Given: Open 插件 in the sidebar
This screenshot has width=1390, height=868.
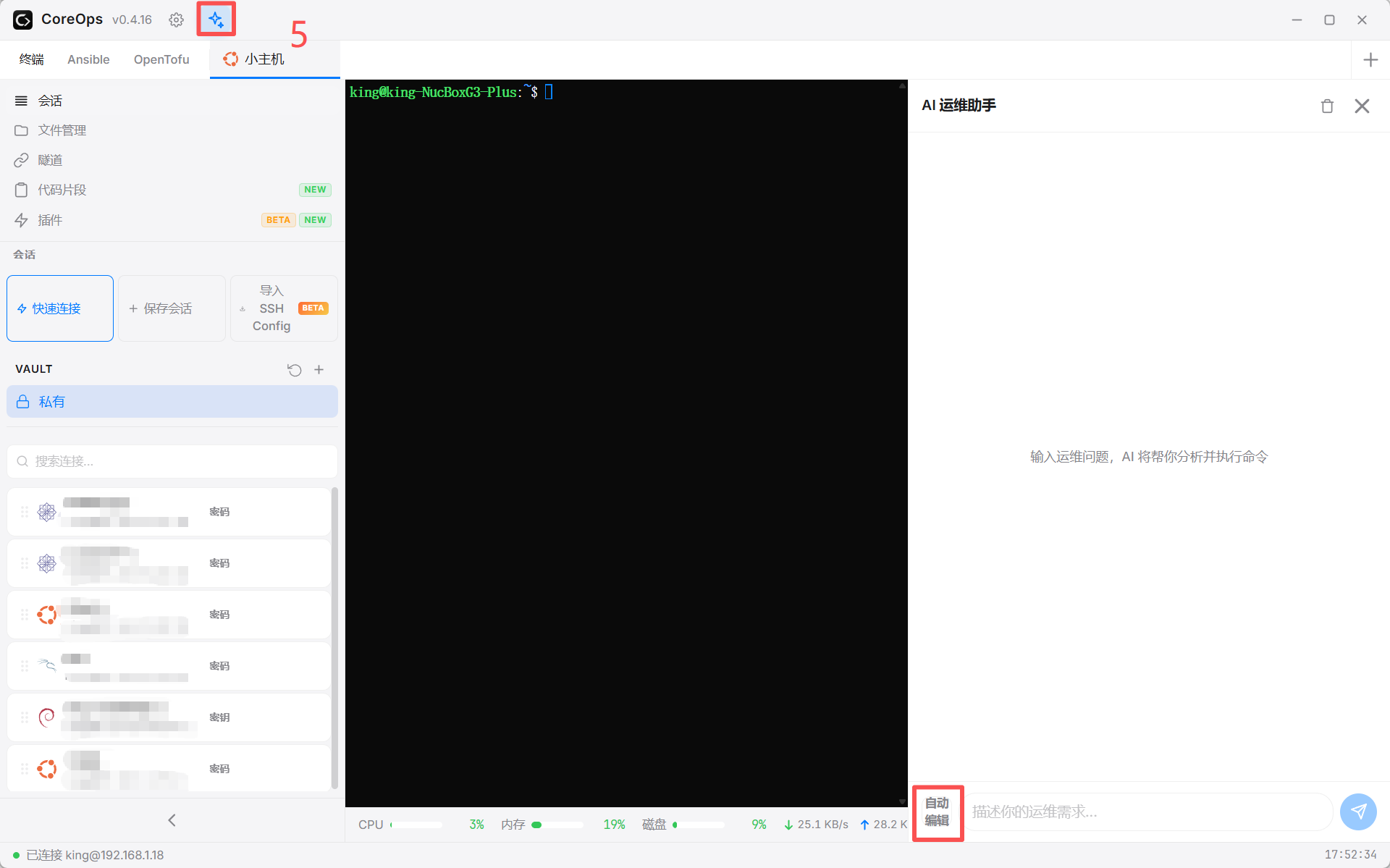Looking at the screenshot, I should click(x=172, y=220).
